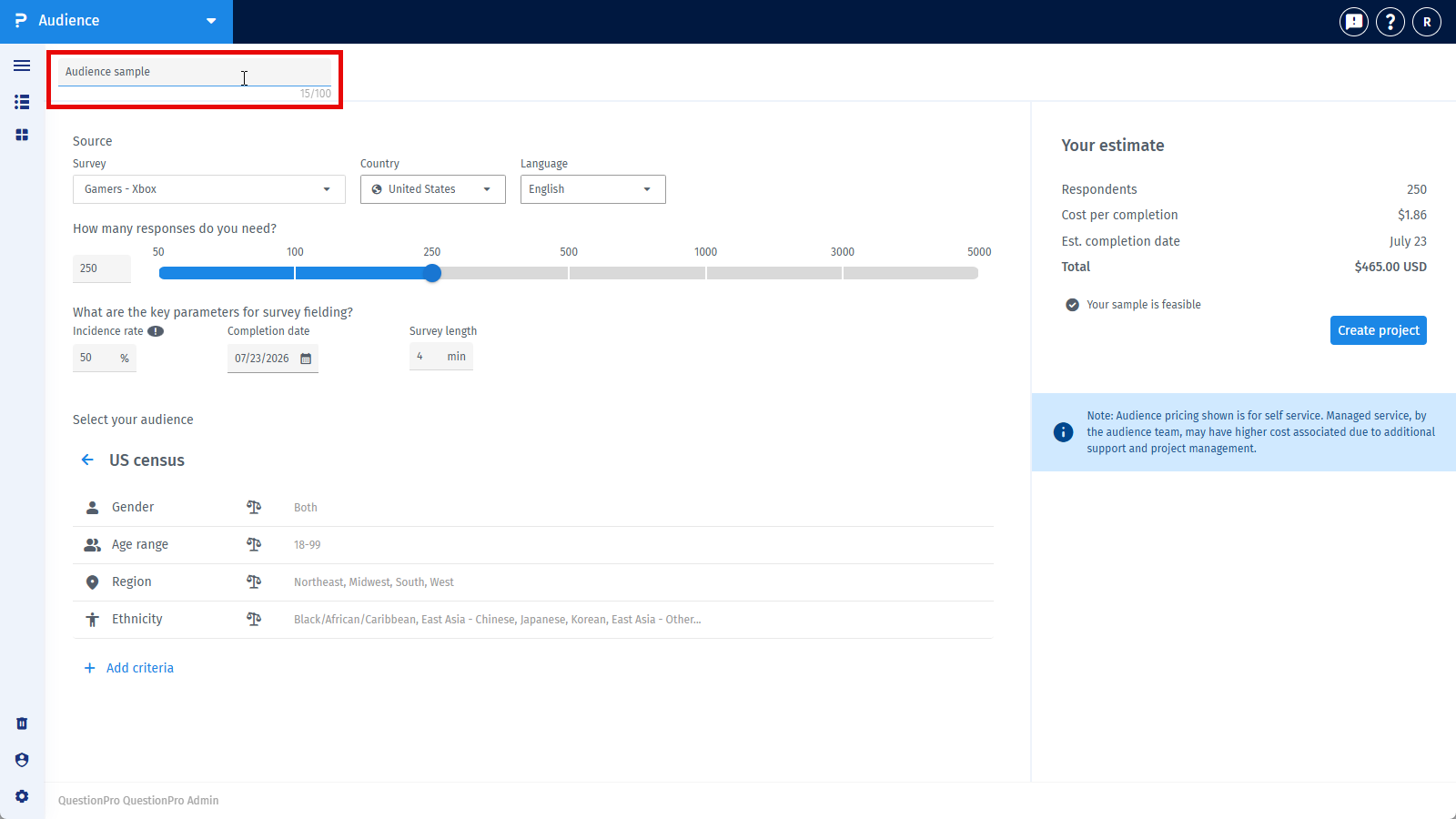Open the help question mark icon
1456x819 pixels.
[x=1390, y=22]
